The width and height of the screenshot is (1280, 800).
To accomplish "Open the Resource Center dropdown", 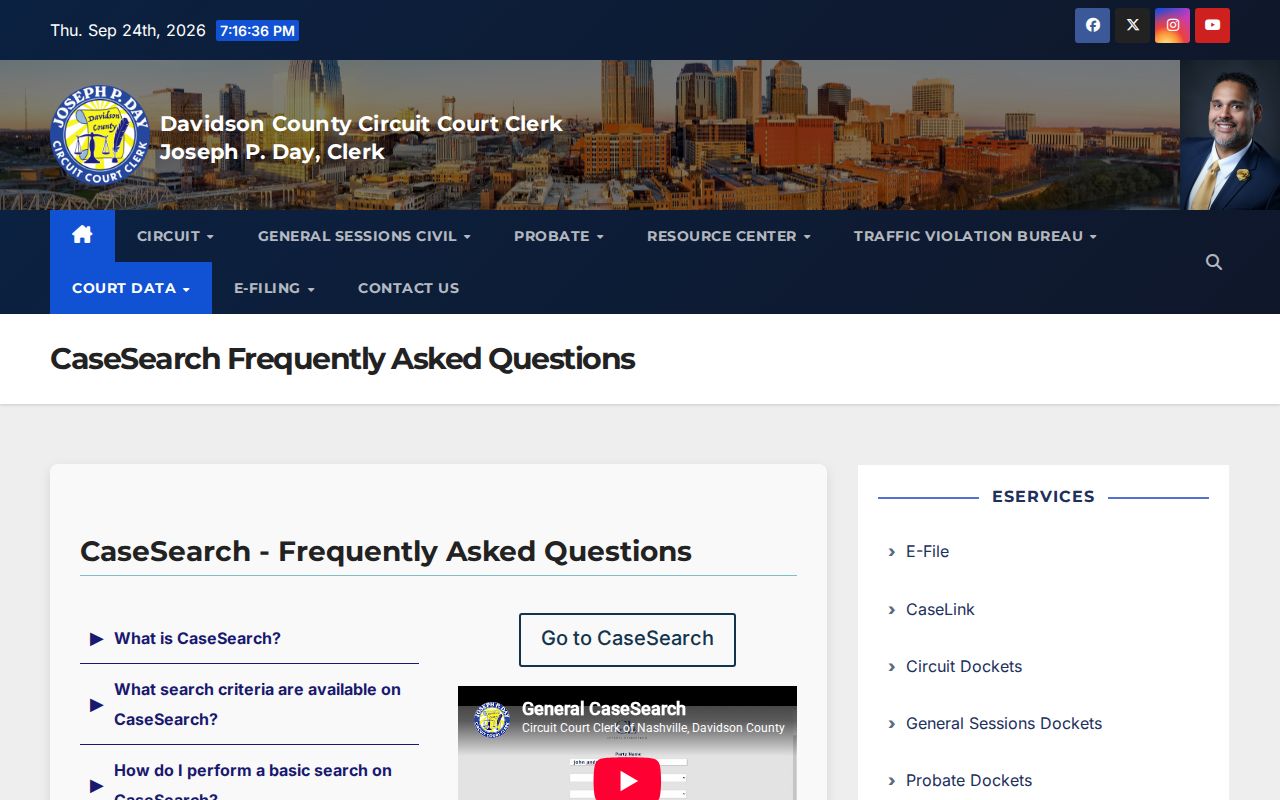I will click(x=728, y=236).
